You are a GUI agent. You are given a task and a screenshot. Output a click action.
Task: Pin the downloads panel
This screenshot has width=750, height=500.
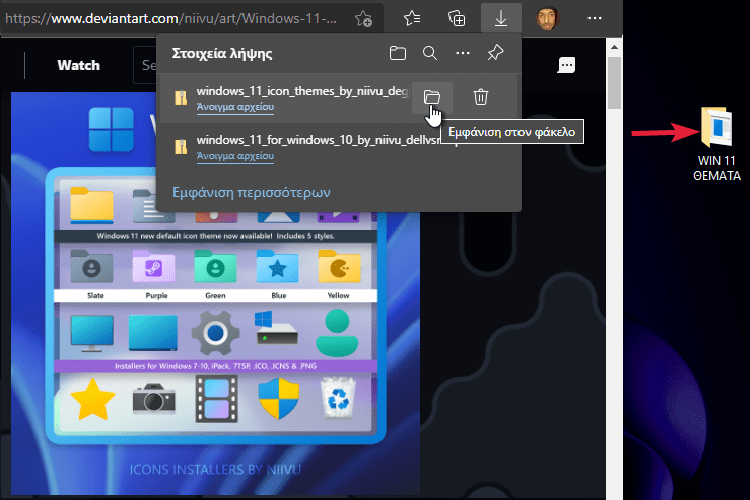(x=494, y=53)
